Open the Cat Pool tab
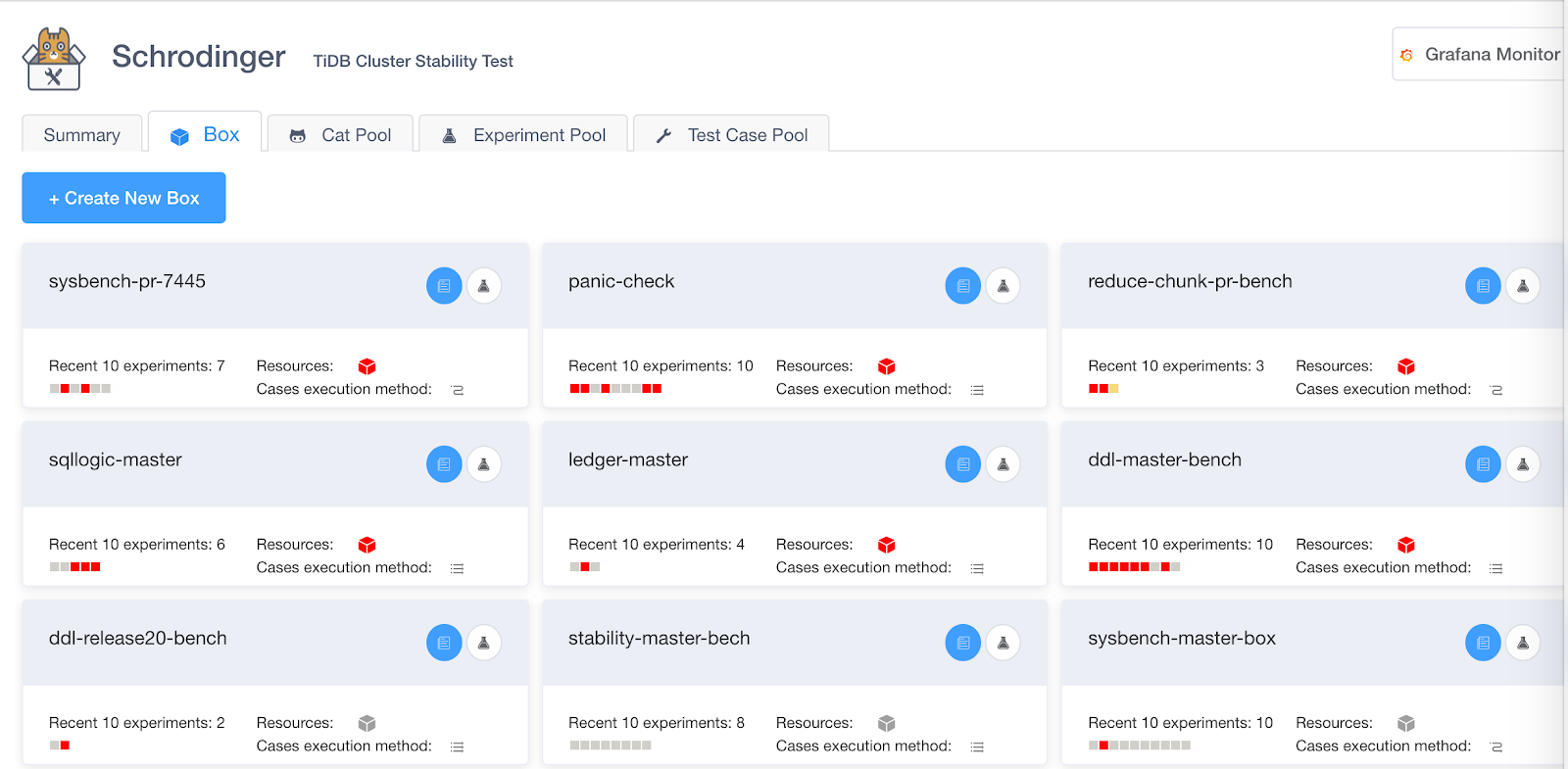Screen dimensions: 1568x769 (x=340, y=135)
